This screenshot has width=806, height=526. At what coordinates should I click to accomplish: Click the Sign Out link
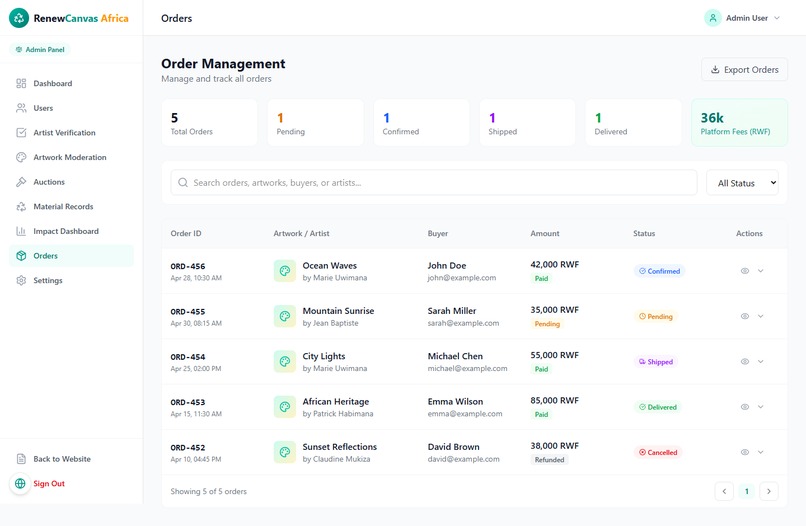(x=49, y=483)
